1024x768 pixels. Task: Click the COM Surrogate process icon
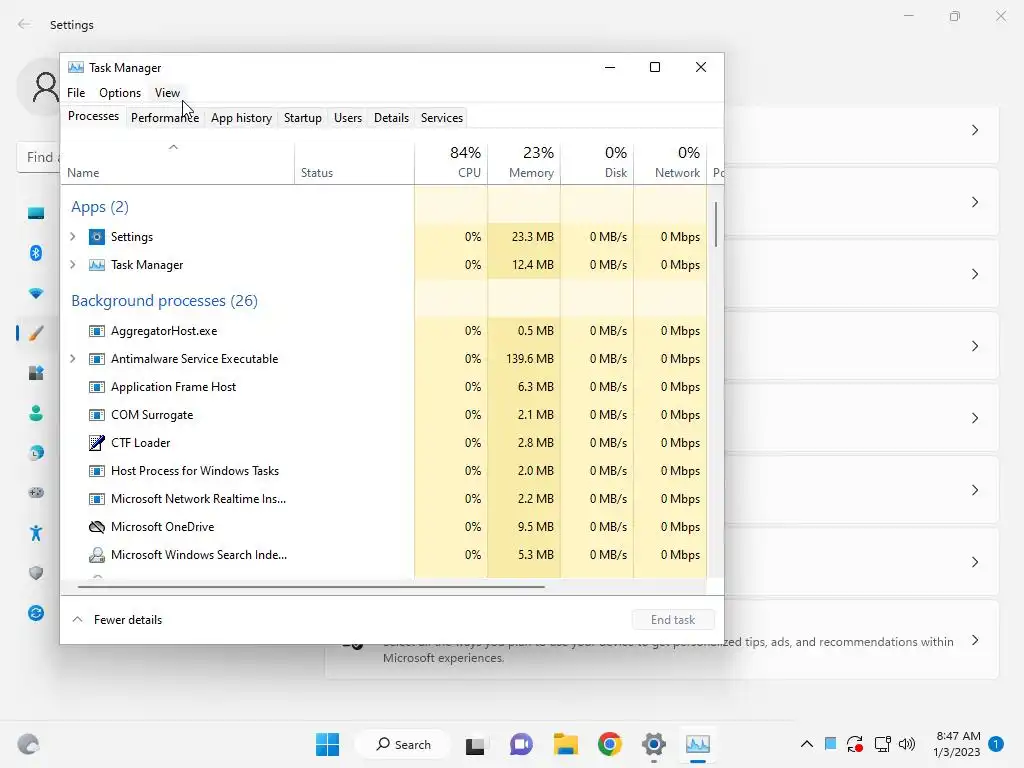click(97, 415)
